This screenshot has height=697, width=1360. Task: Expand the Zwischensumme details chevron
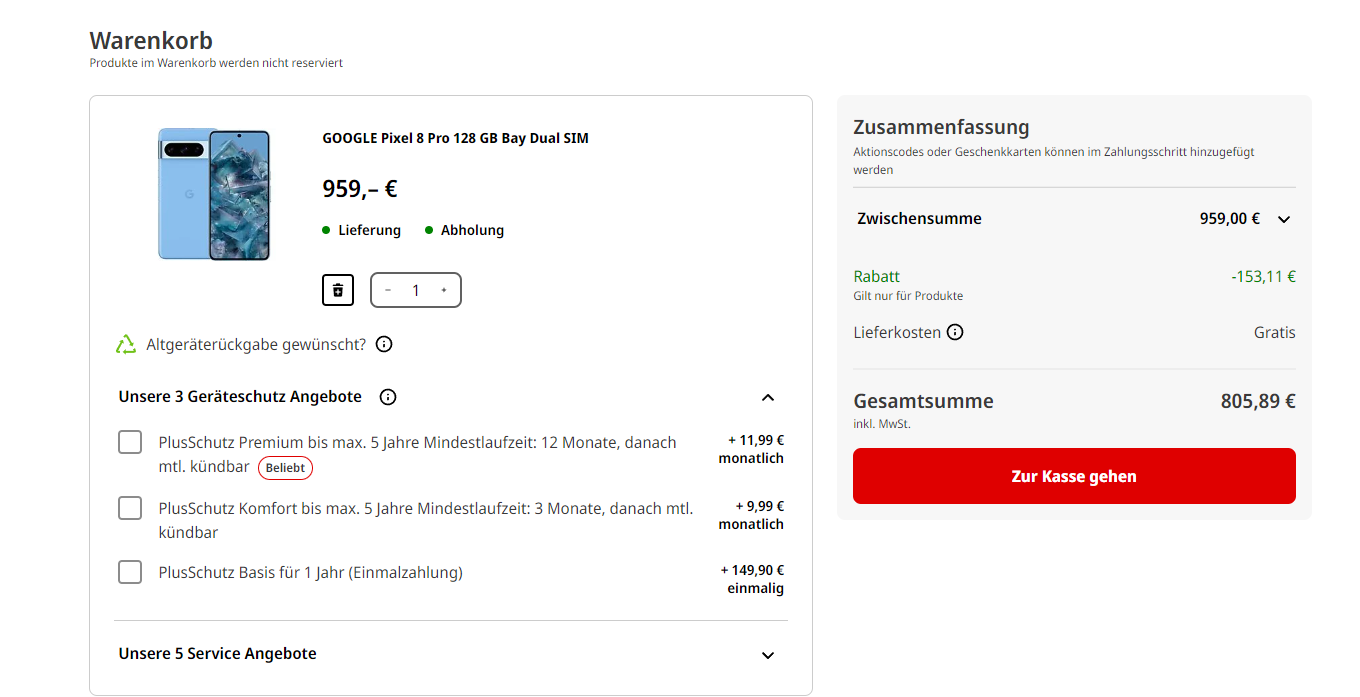[1284, 219]
